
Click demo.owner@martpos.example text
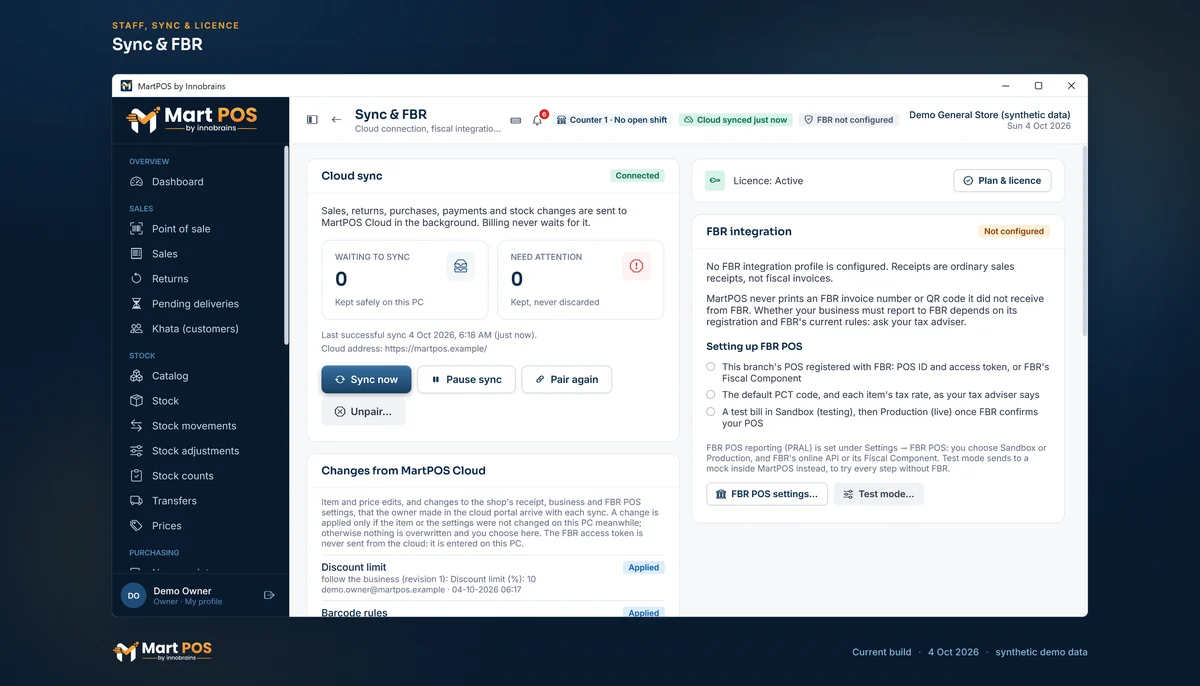click(383, 590)
